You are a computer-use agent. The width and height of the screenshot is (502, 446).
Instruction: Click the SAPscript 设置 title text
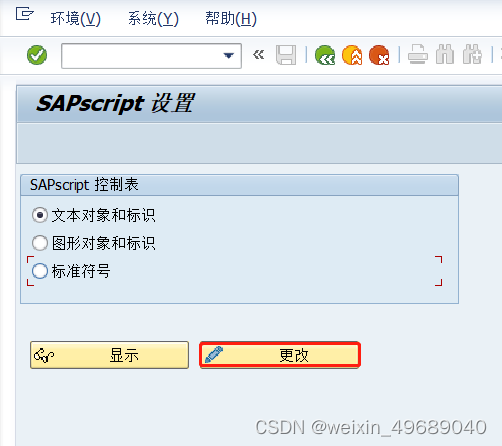tap(115, 103)
